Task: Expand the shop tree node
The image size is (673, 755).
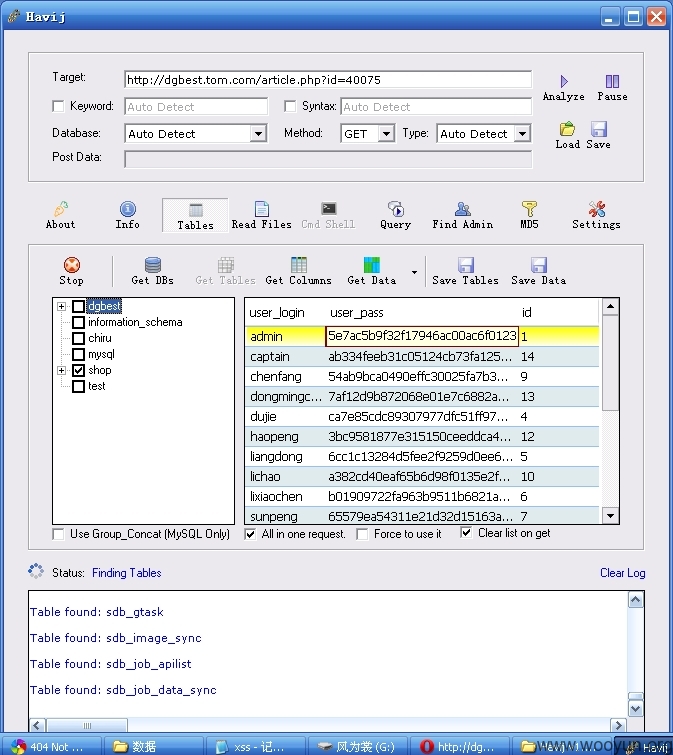Action: (x=61, y=370)
